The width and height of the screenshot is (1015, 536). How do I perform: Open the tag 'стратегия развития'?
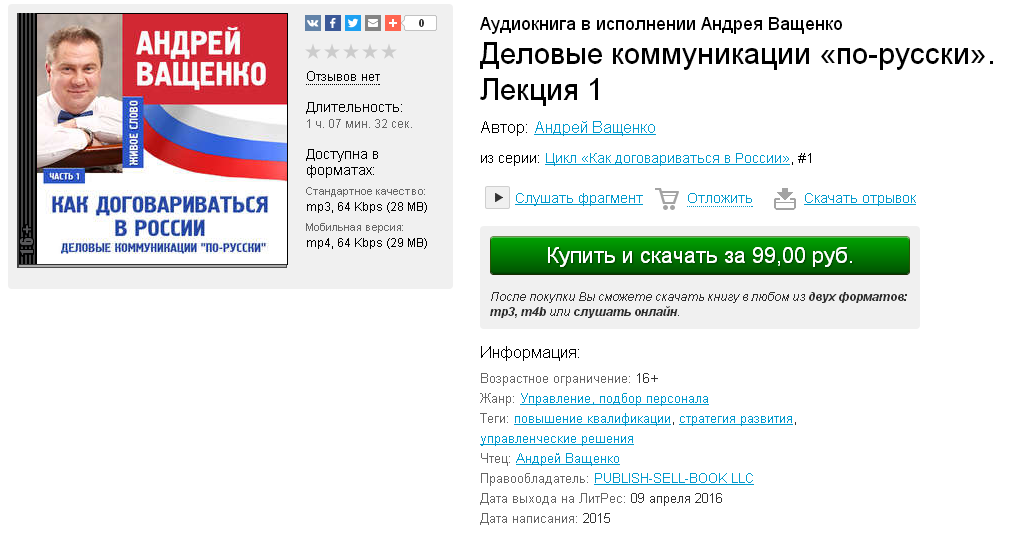pos(736,419)
